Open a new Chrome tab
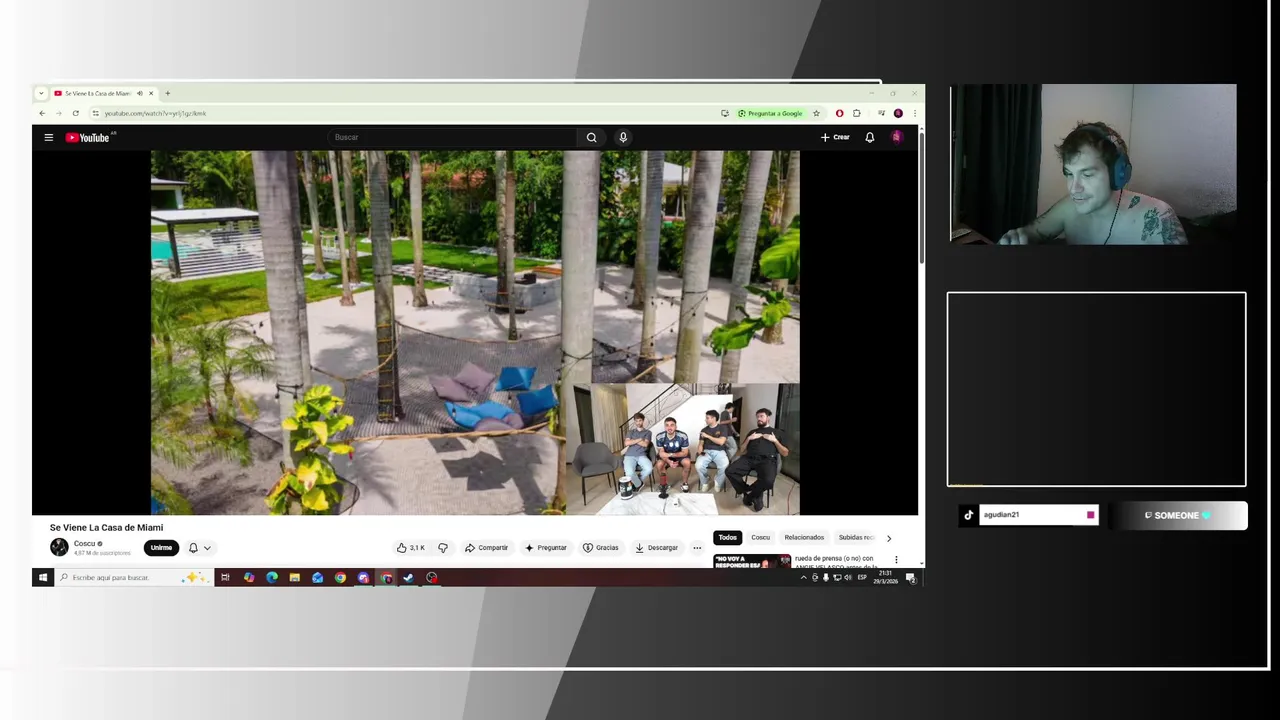This screenshot has width=1280, height=720. coord(167,93)
